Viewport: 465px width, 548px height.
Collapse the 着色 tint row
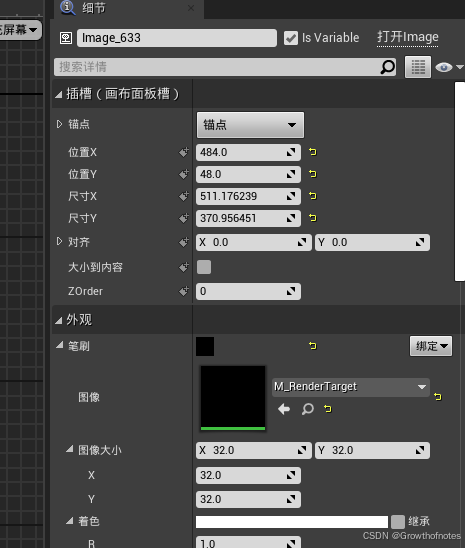(x=70, y=521)
